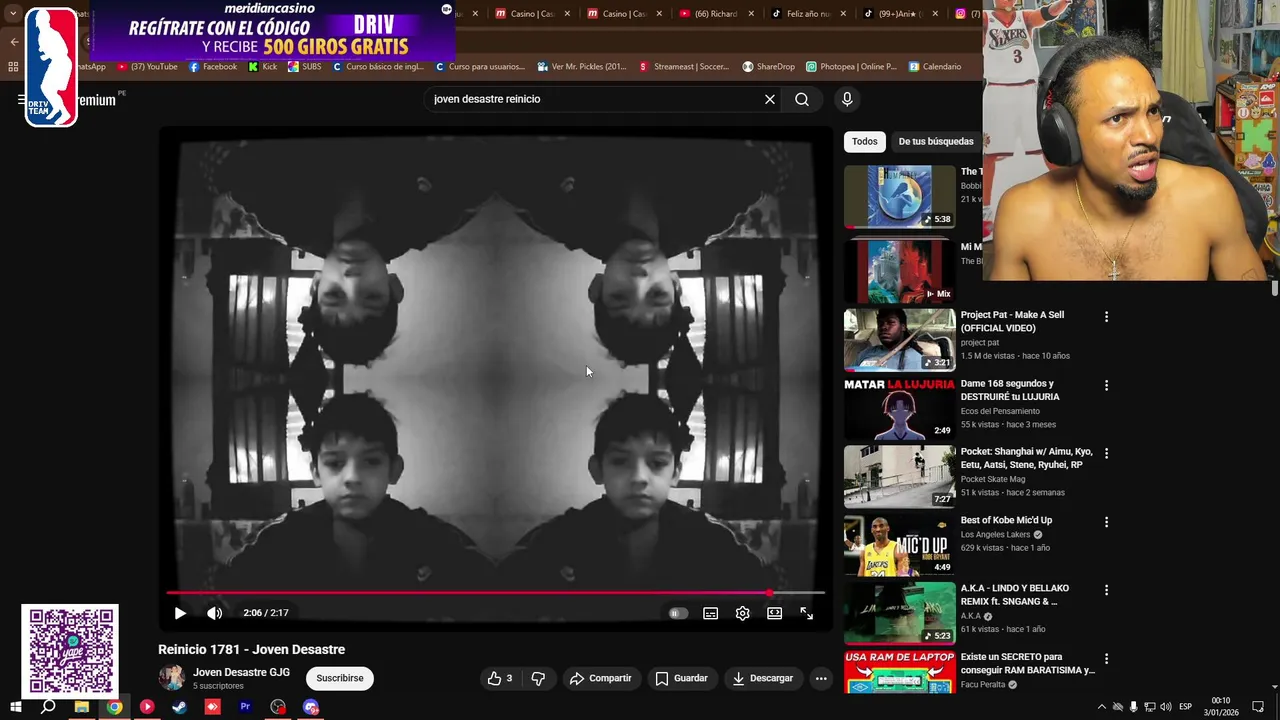Open 'Best of Kobe Mic'd Up' title
Image resolution: width=1280 pixels, height=720 pixels.
tap(1006, 520)
